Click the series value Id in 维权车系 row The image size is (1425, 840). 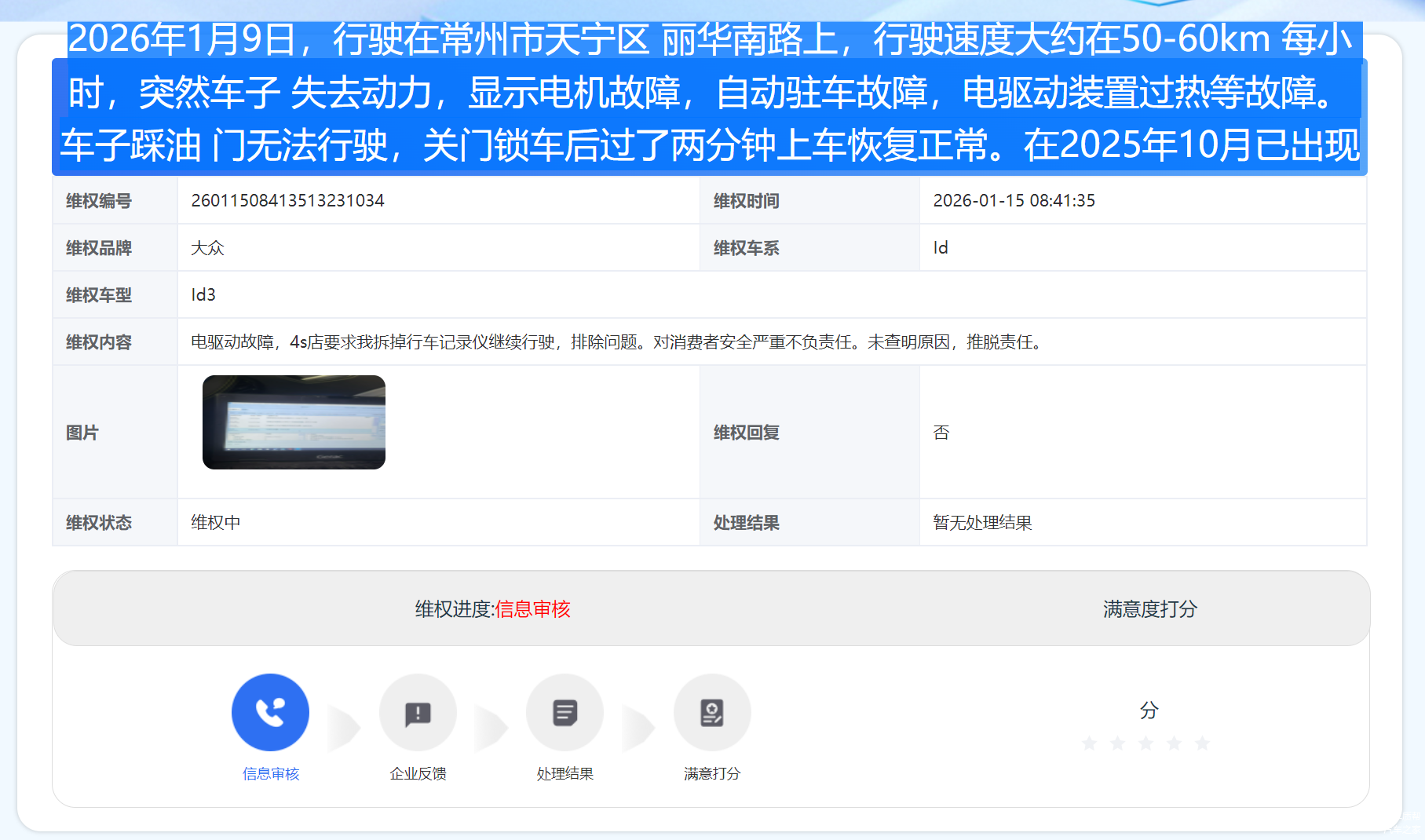point(941,247)
